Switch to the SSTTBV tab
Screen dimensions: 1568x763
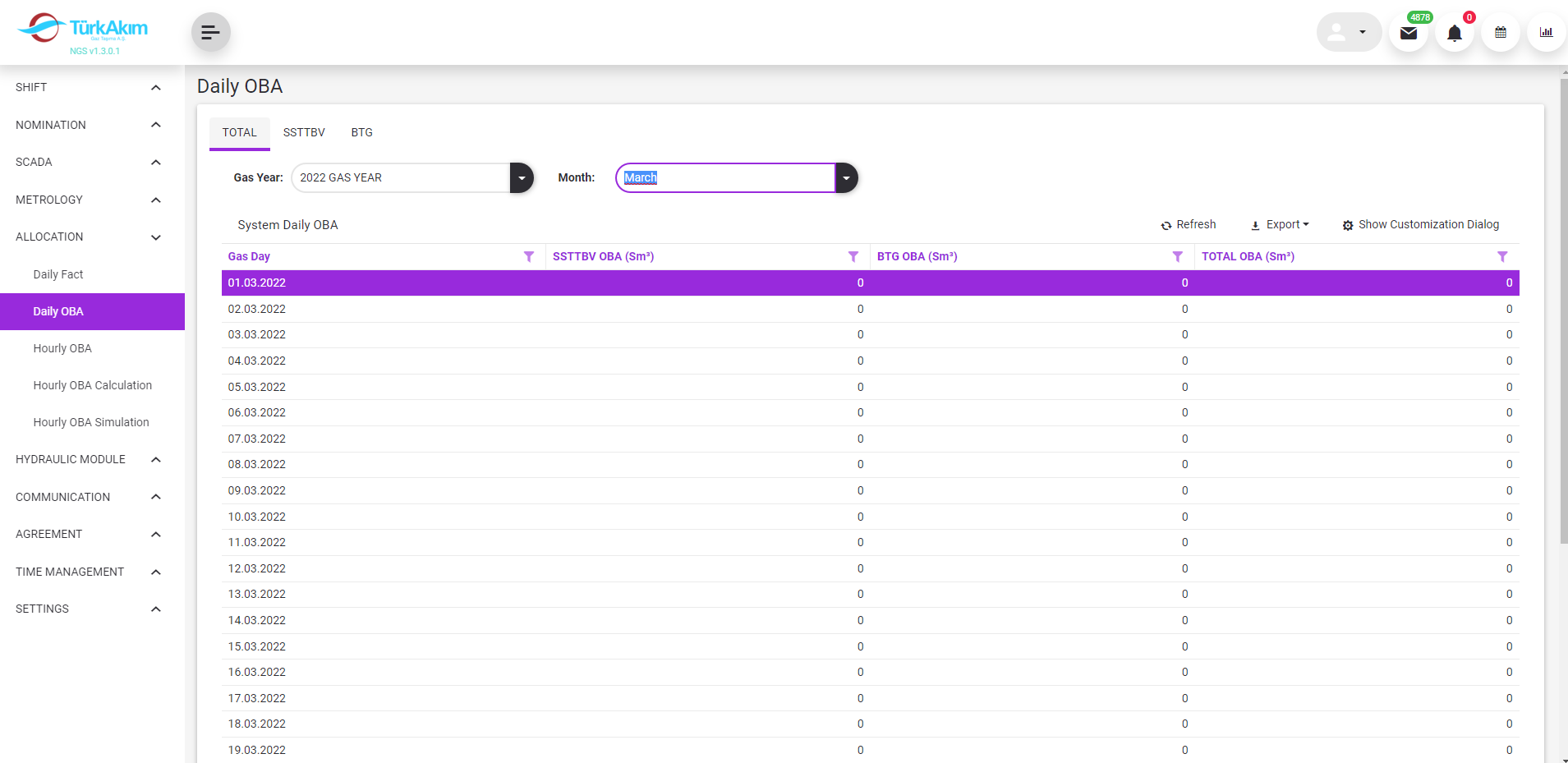tap(304, 133)
